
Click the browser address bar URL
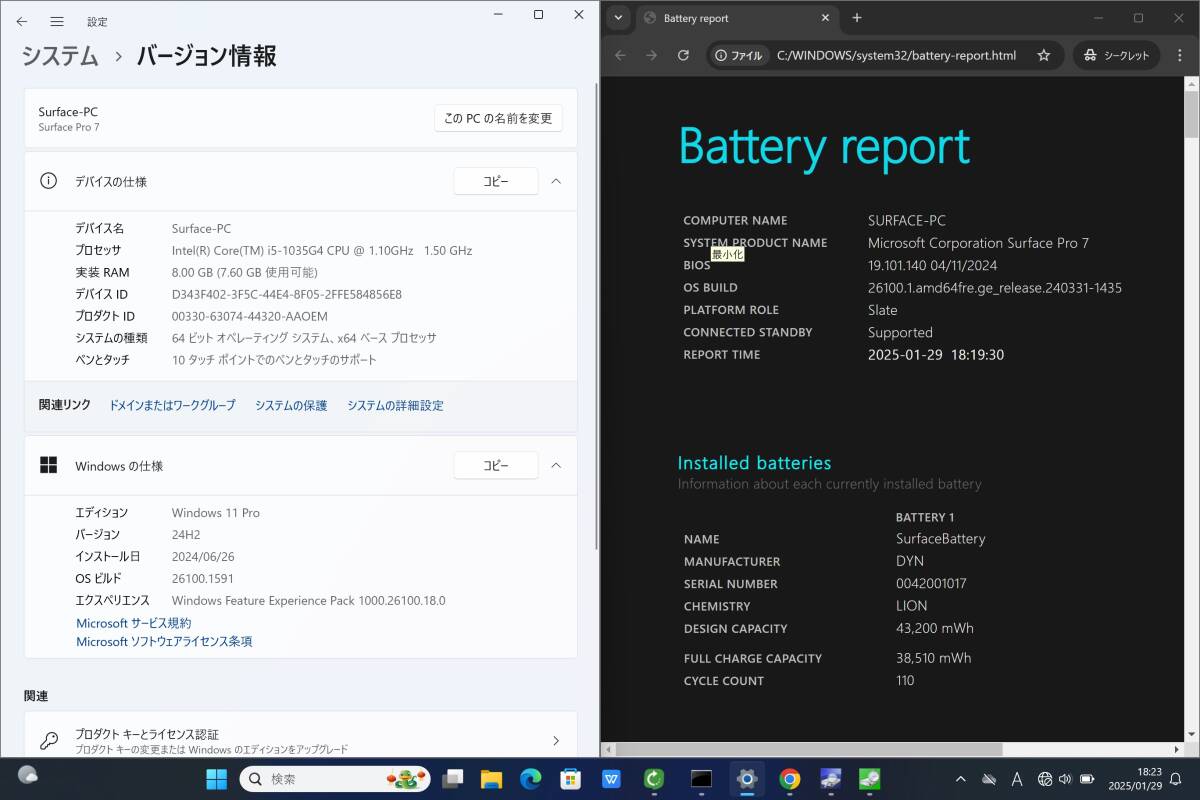click(x=896, y=56)
